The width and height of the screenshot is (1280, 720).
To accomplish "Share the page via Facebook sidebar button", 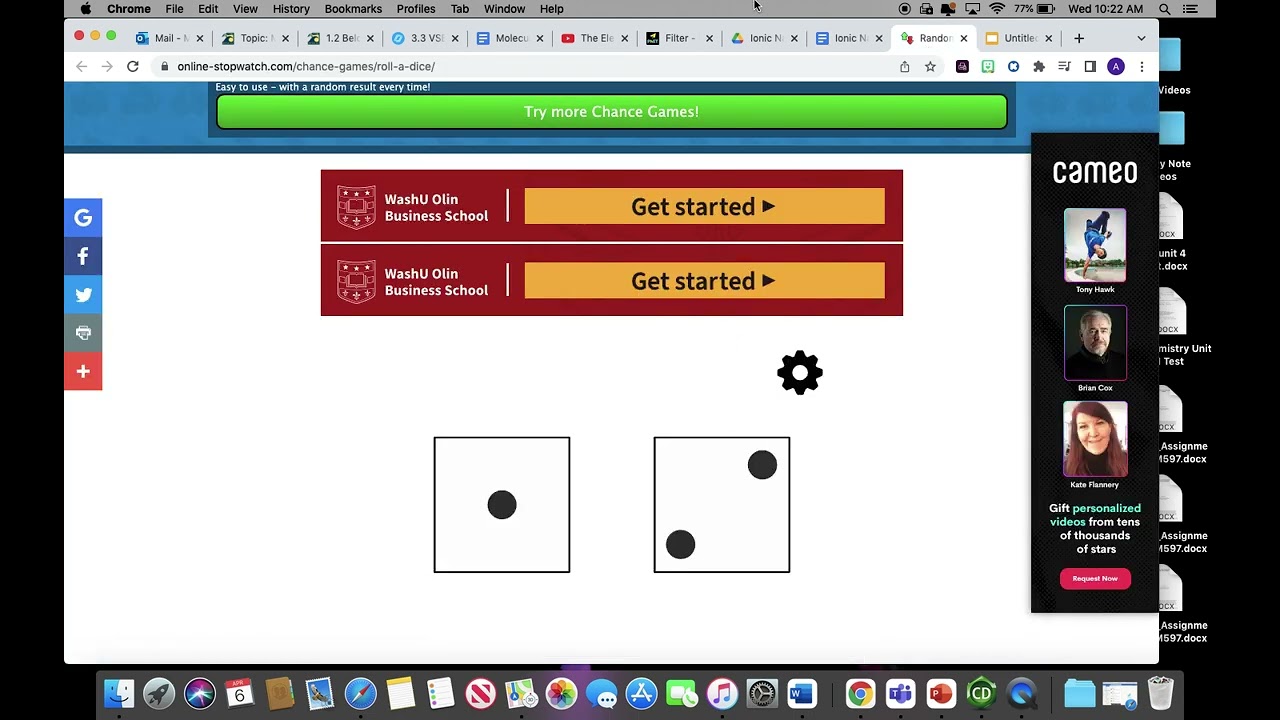I will click(83, 256).
